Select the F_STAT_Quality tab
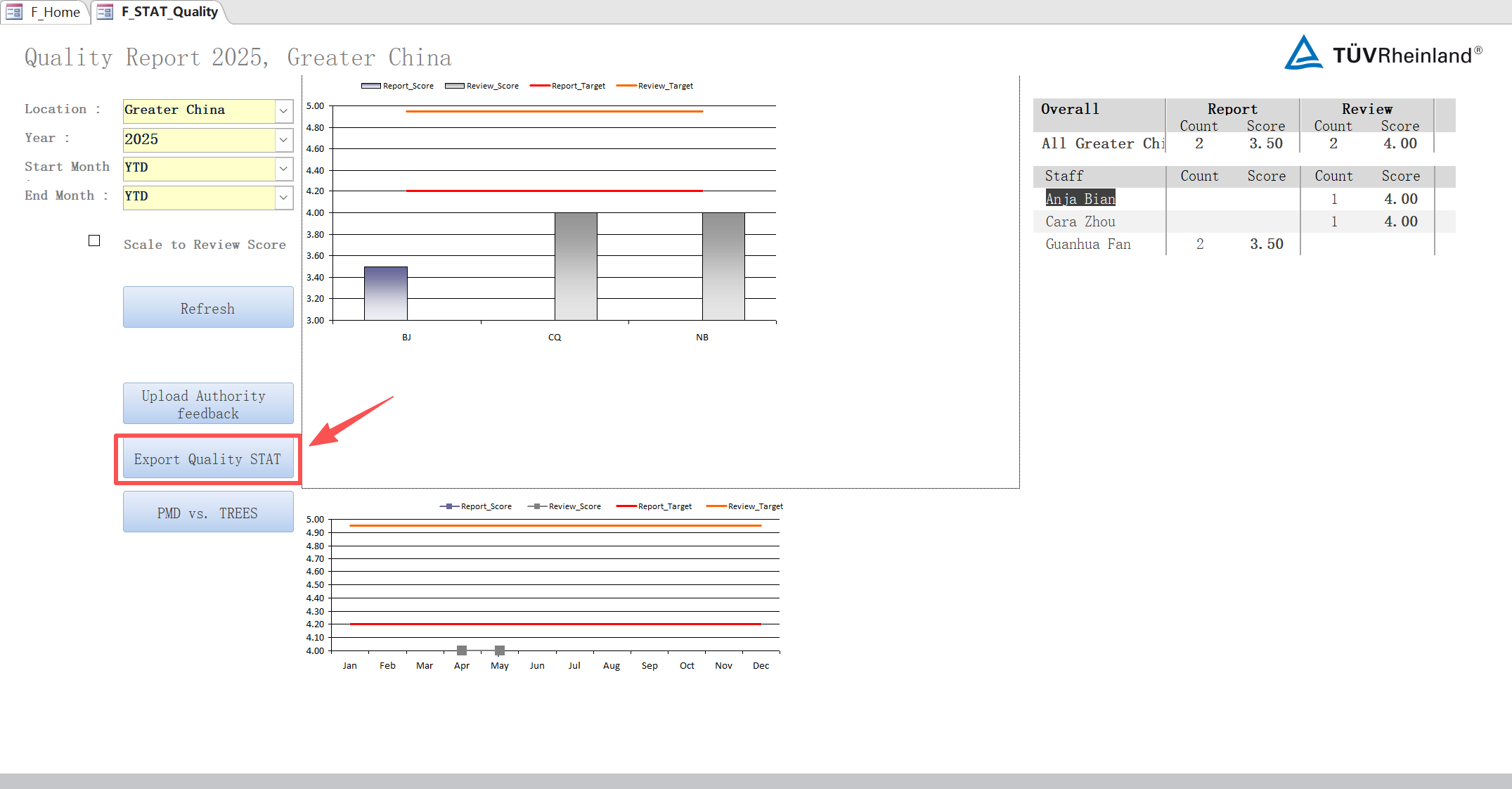The width and height of the screenshot is (1512, 789). click(169, 12)
